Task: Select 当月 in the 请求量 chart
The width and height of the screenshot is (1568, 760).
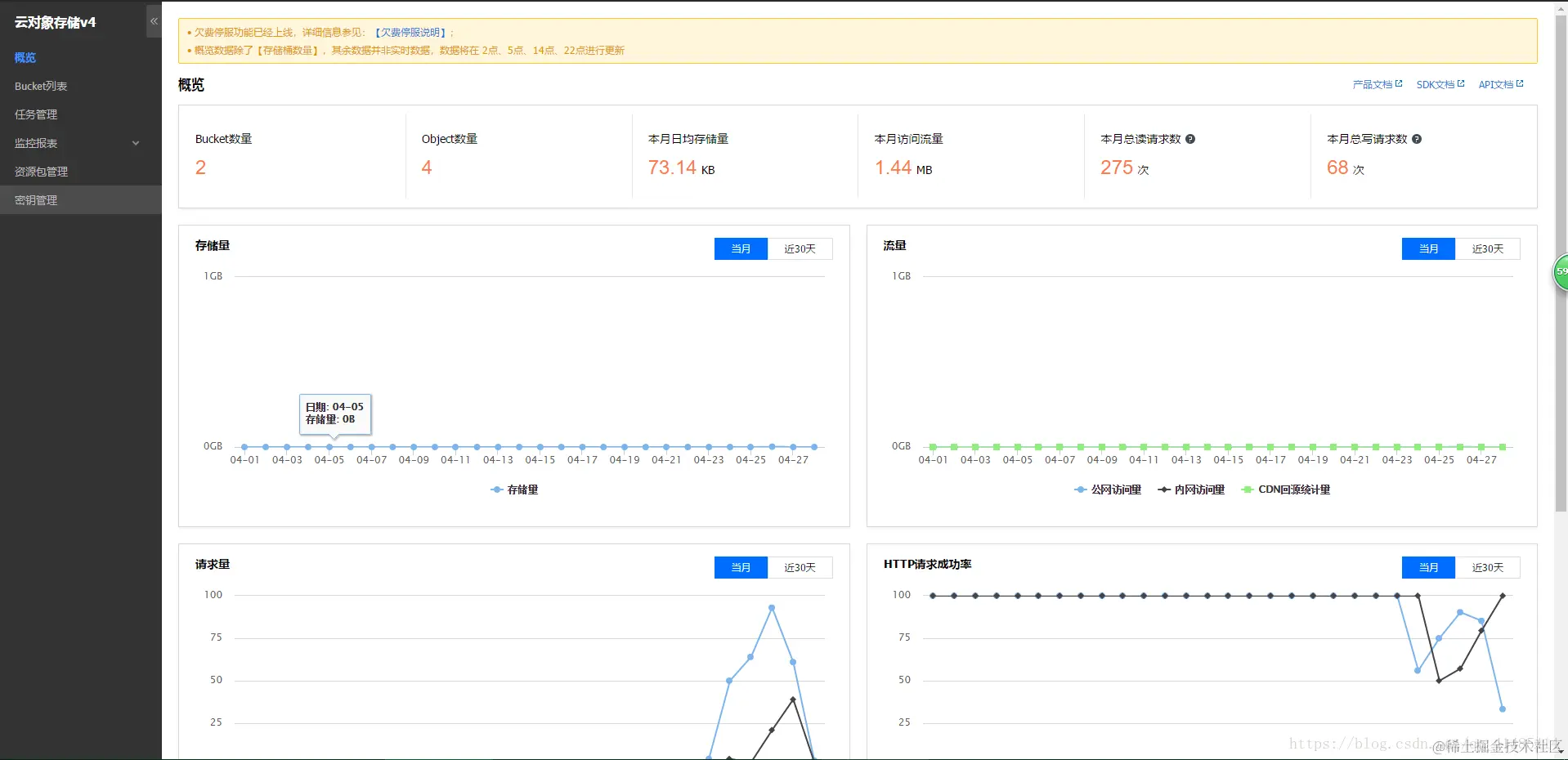Action: pos(741,567)
